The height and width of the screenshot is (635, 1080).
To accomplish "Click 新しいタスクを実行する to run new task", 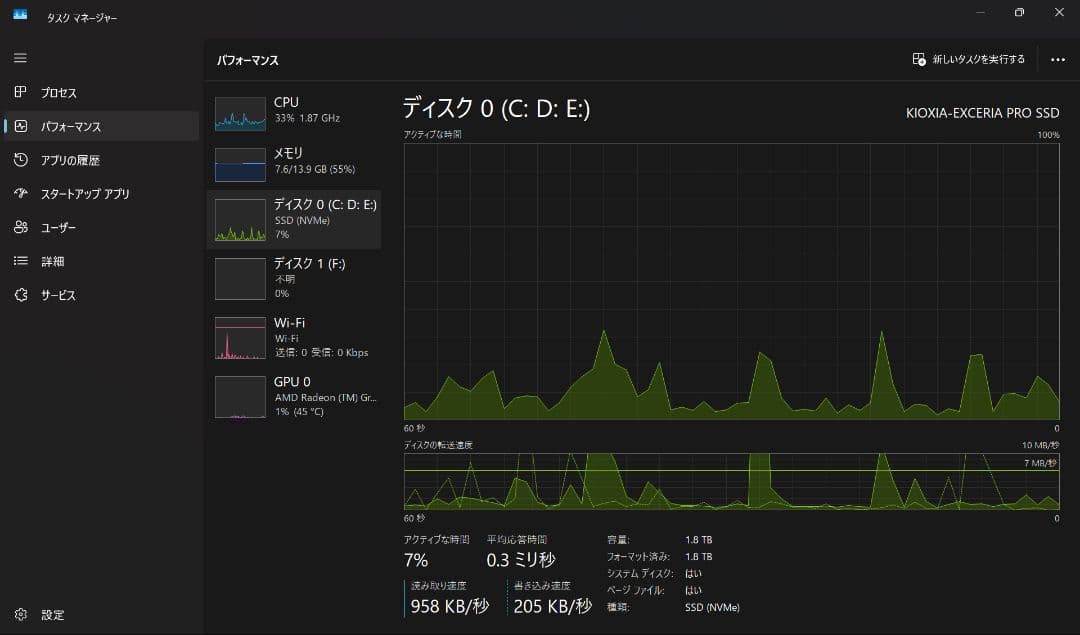I will coord(970,59).
